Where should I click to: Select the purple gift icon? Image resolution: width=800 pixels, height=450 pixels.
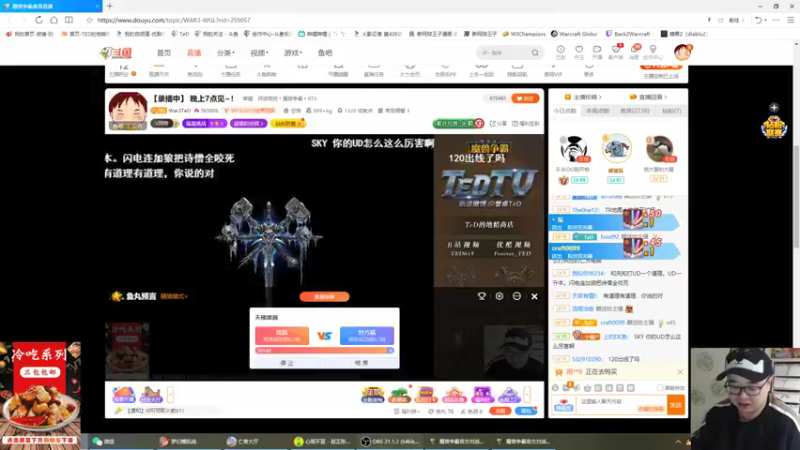click(481, 394)
